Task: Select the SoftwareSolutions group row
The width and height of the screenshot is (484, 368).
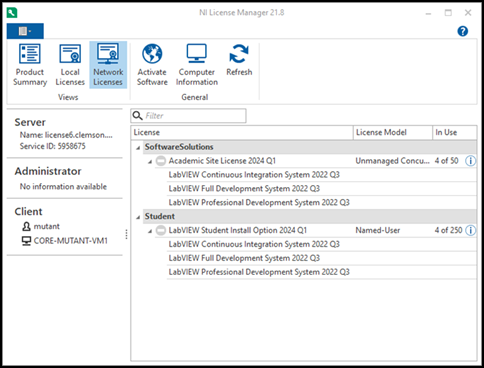Action: [310, 147]
